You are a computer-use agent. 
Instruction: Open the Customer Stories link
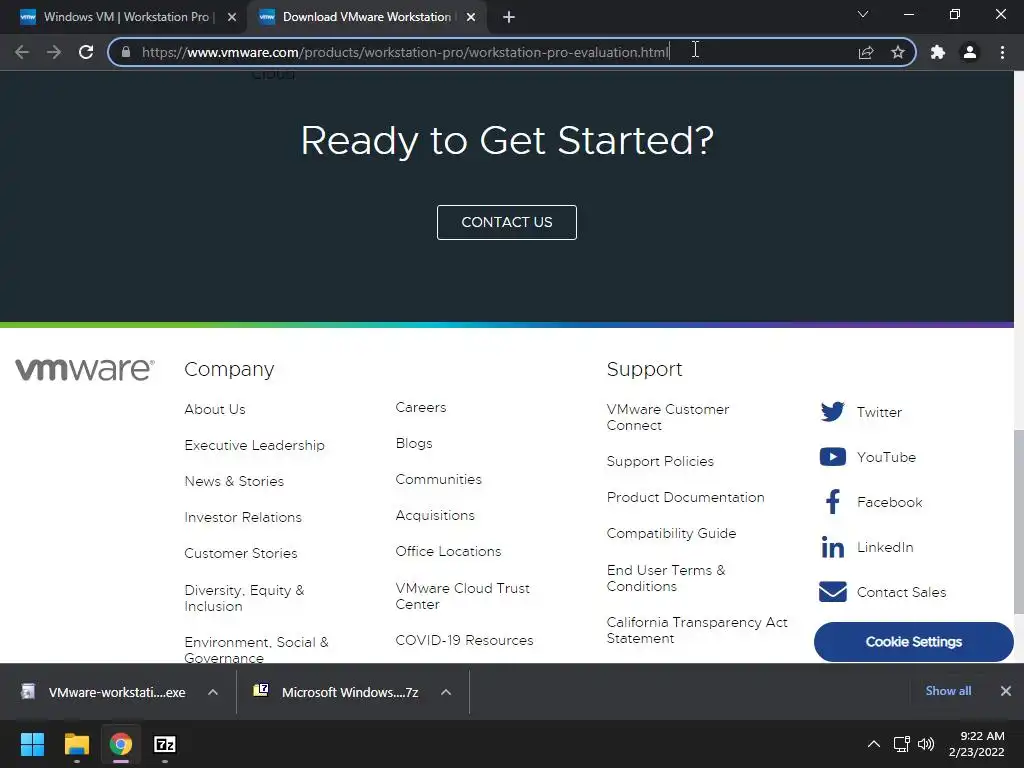[241, 553]
